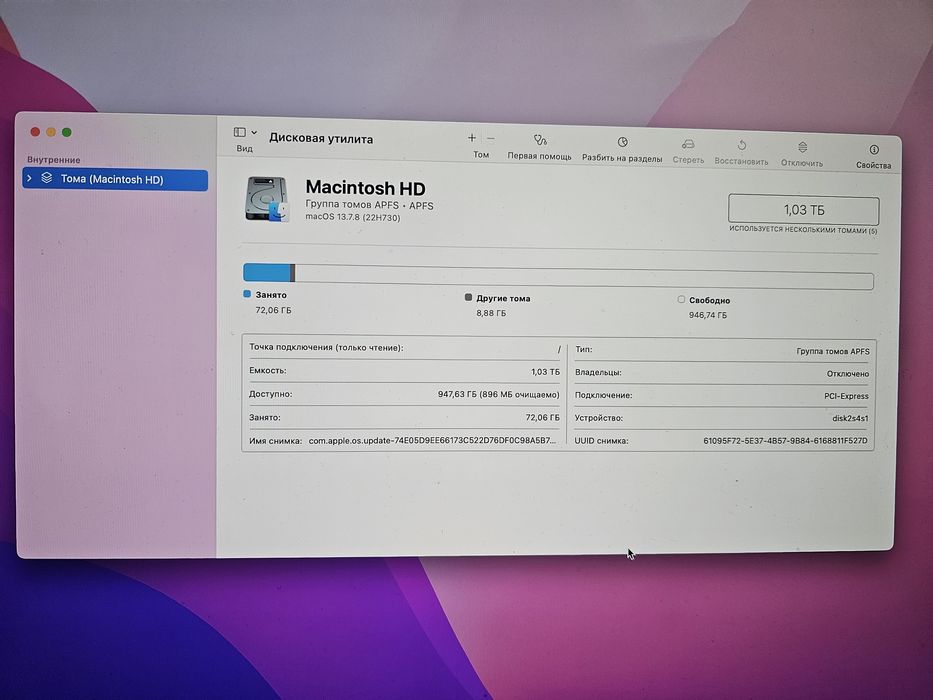Click the 8,88 ГБ other volumes value
The width and height of the screenshot is (933, 700).
click(x=491, y=312)
